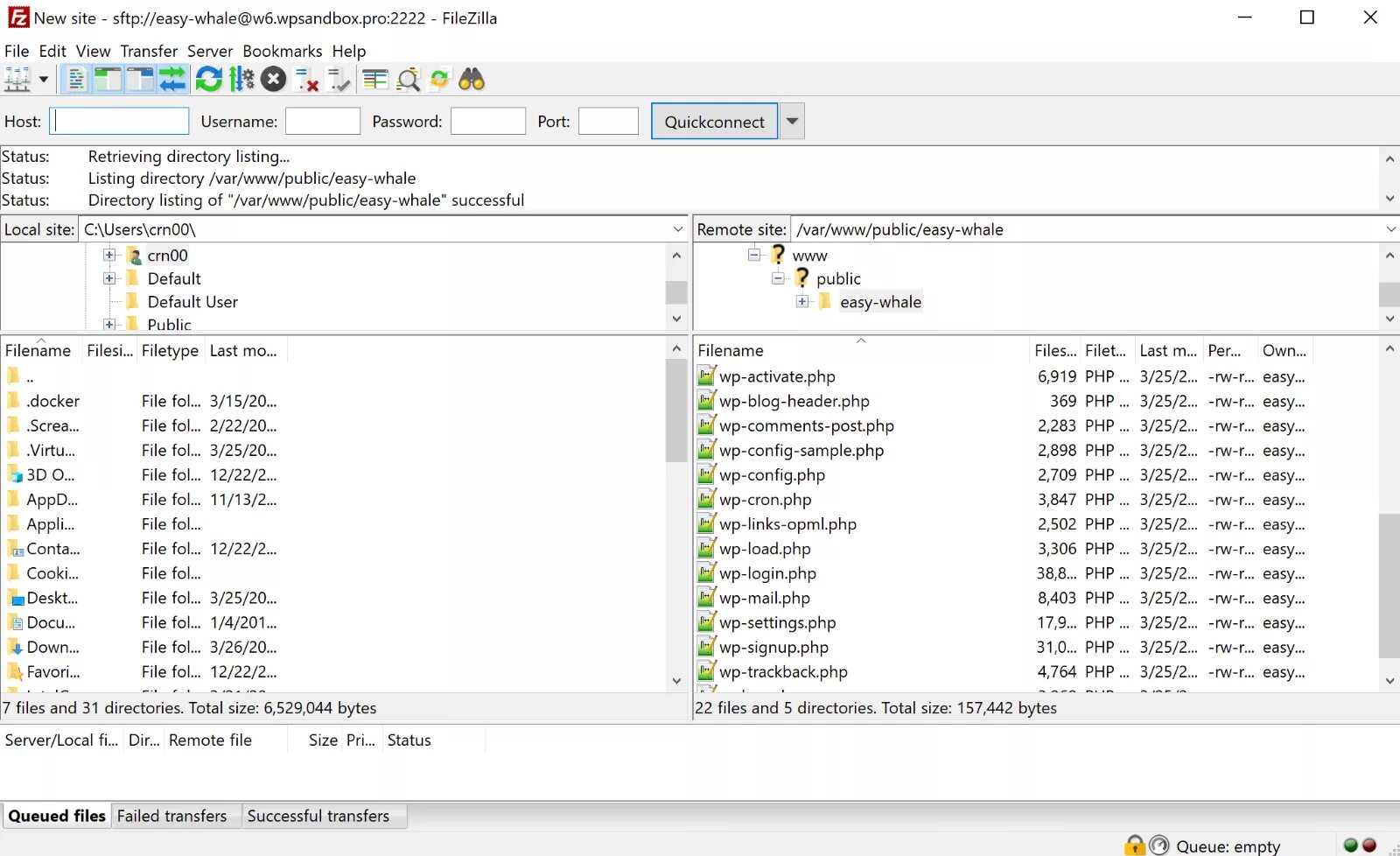Reconnect to the last server

339,80
